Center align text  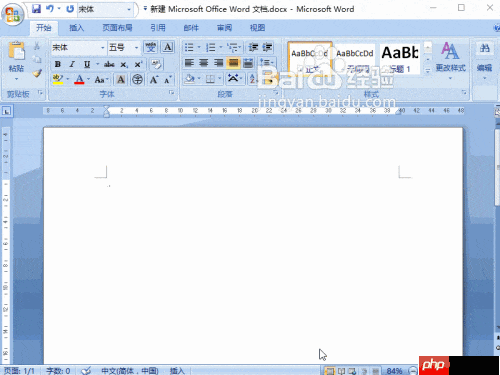click(x=204, y=63)
